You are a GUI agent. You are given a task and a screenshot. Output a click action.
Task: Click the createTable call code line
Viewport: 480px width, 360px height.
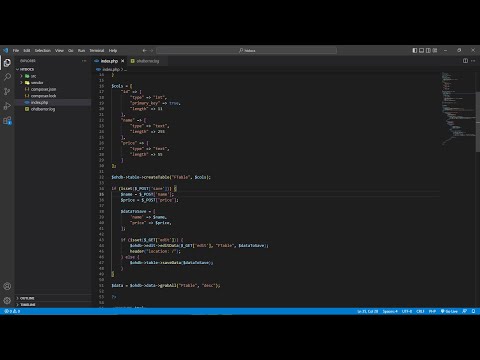click(161, 177)
